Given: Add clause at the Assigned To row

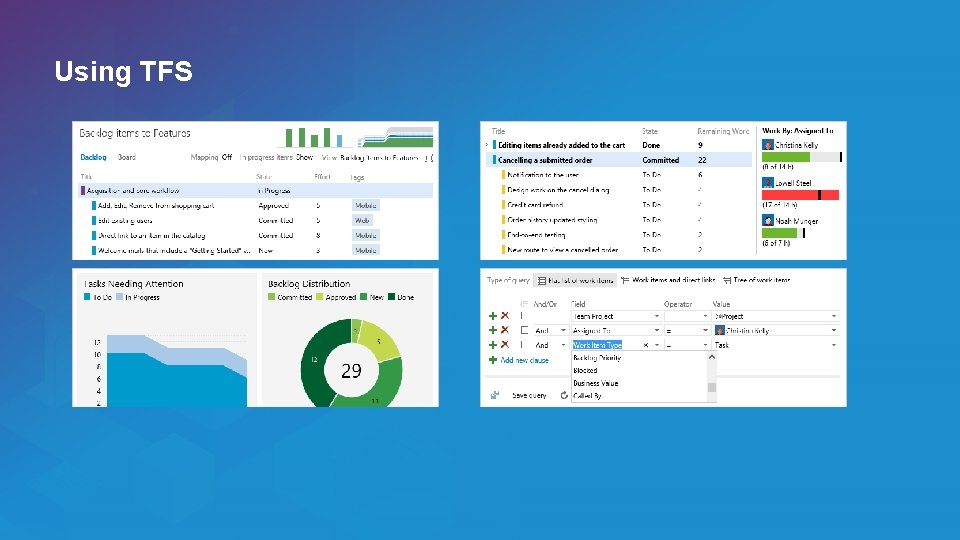Looking at the screenshot, I should coord(493,331).
